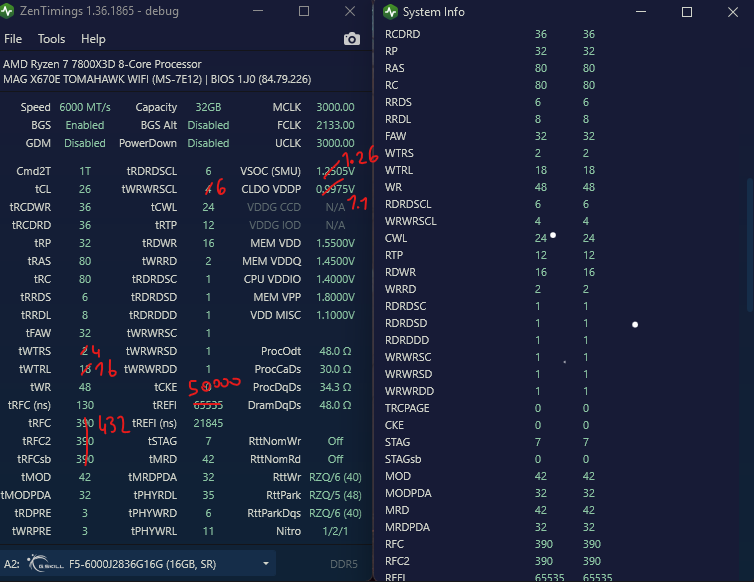Click the DDR5 label in ZenTimings

[344, 564]
